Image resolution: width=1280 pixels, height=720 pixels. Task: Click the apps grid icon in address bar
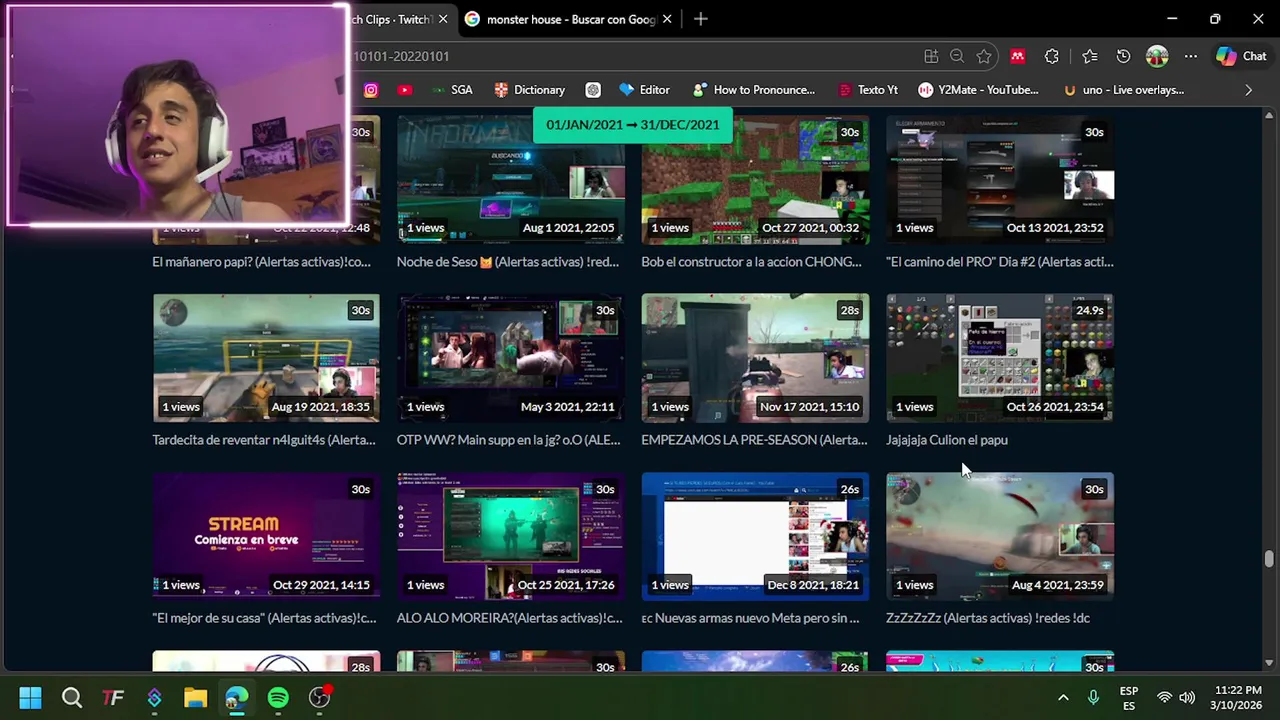click(931, 57)
